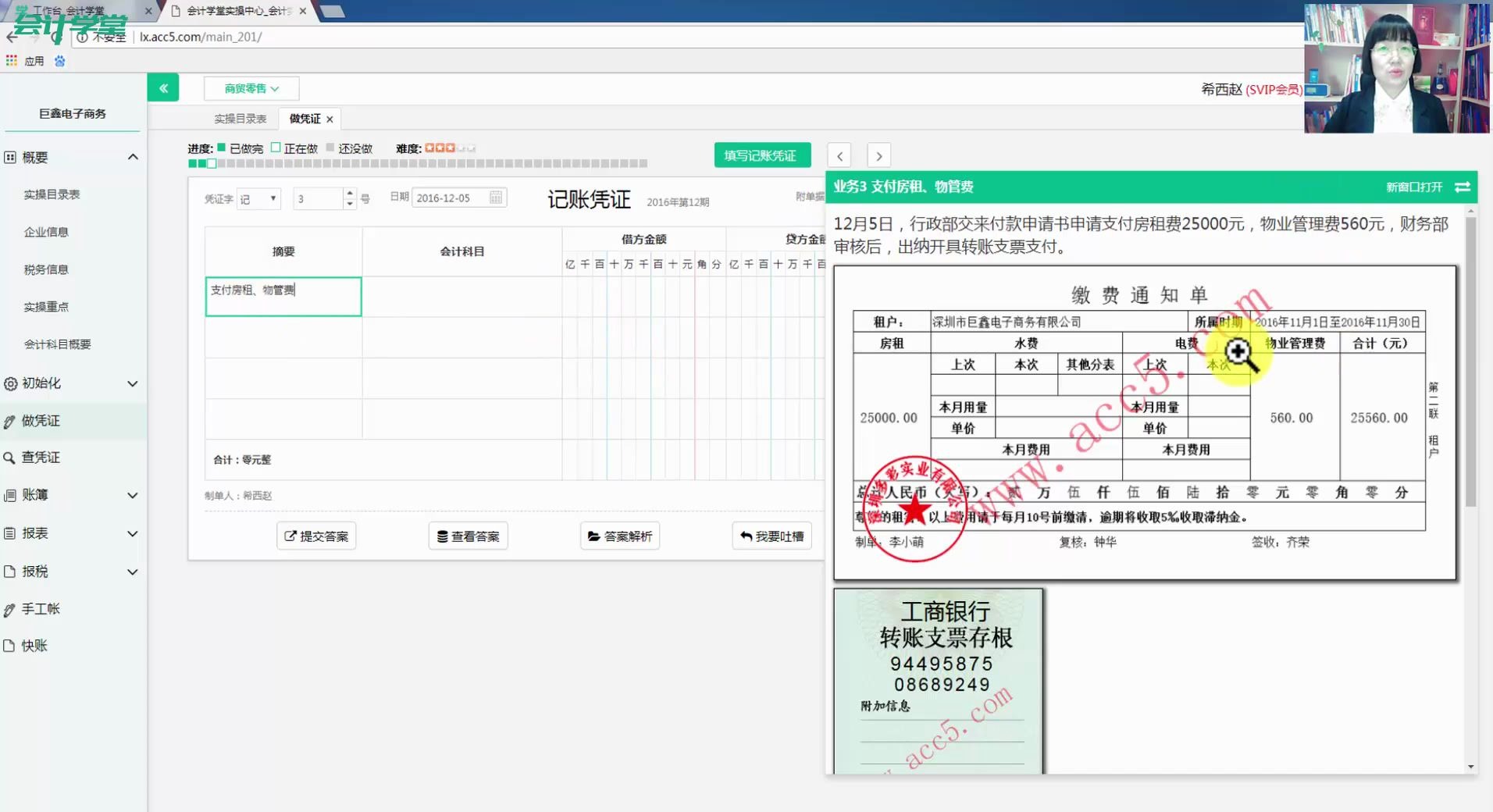
Task: Go to previous business with left arrow
Action: [x=839, y=155]
